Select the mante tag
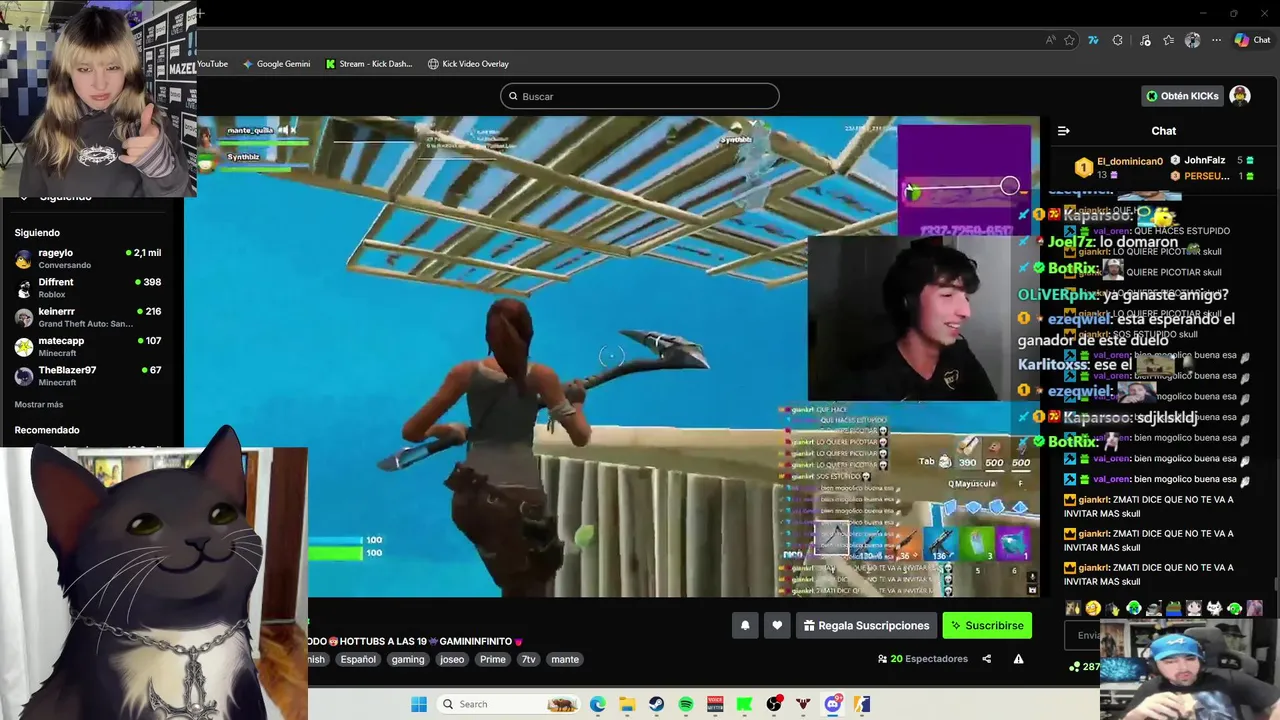Image resolution: width=1280 pixels, height=720 pixels. [565, 659]
